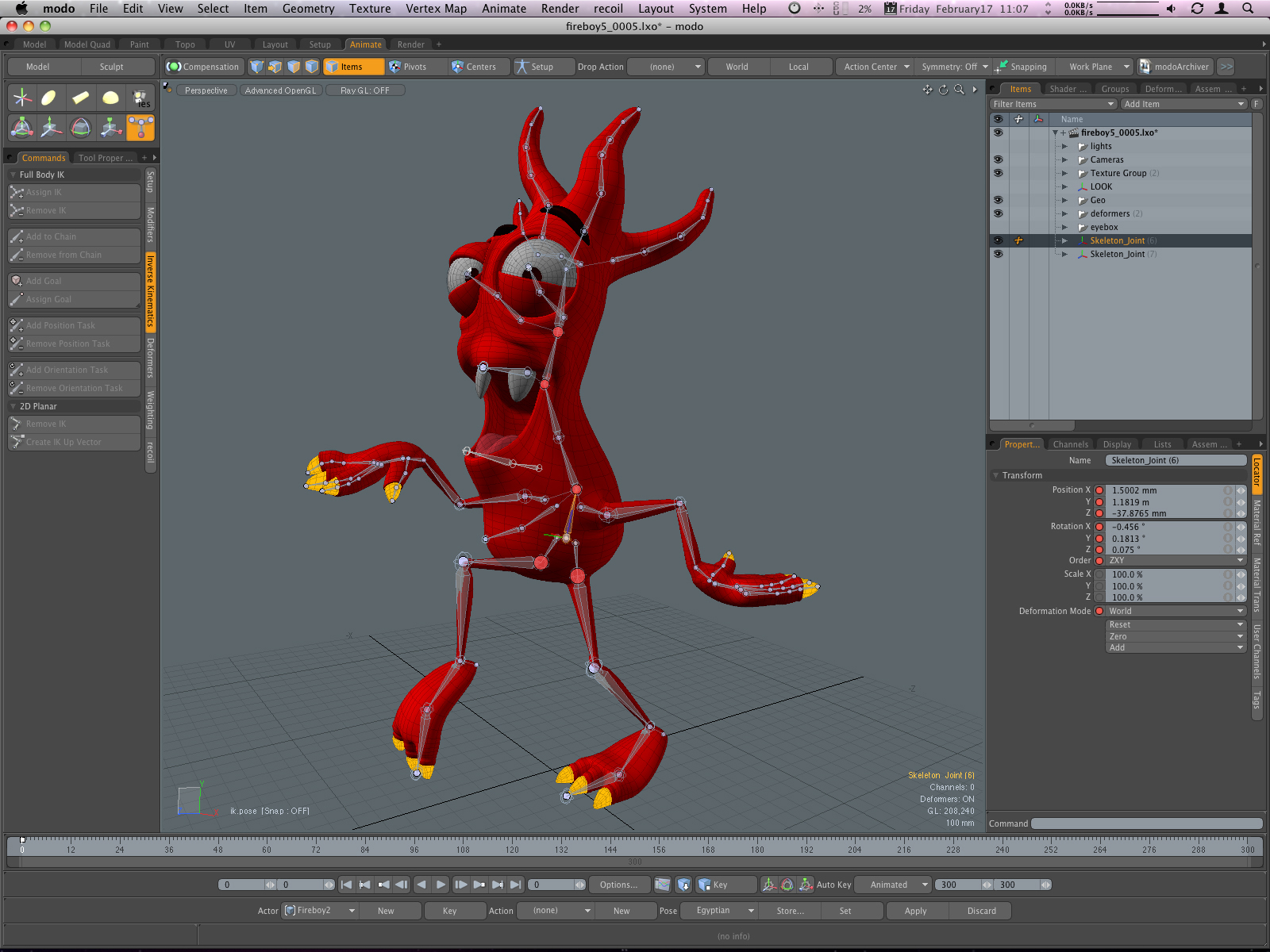Screen dimensions: 1270x952
Task: Switch to the Channels tab
Action: tap(1070, 444)
